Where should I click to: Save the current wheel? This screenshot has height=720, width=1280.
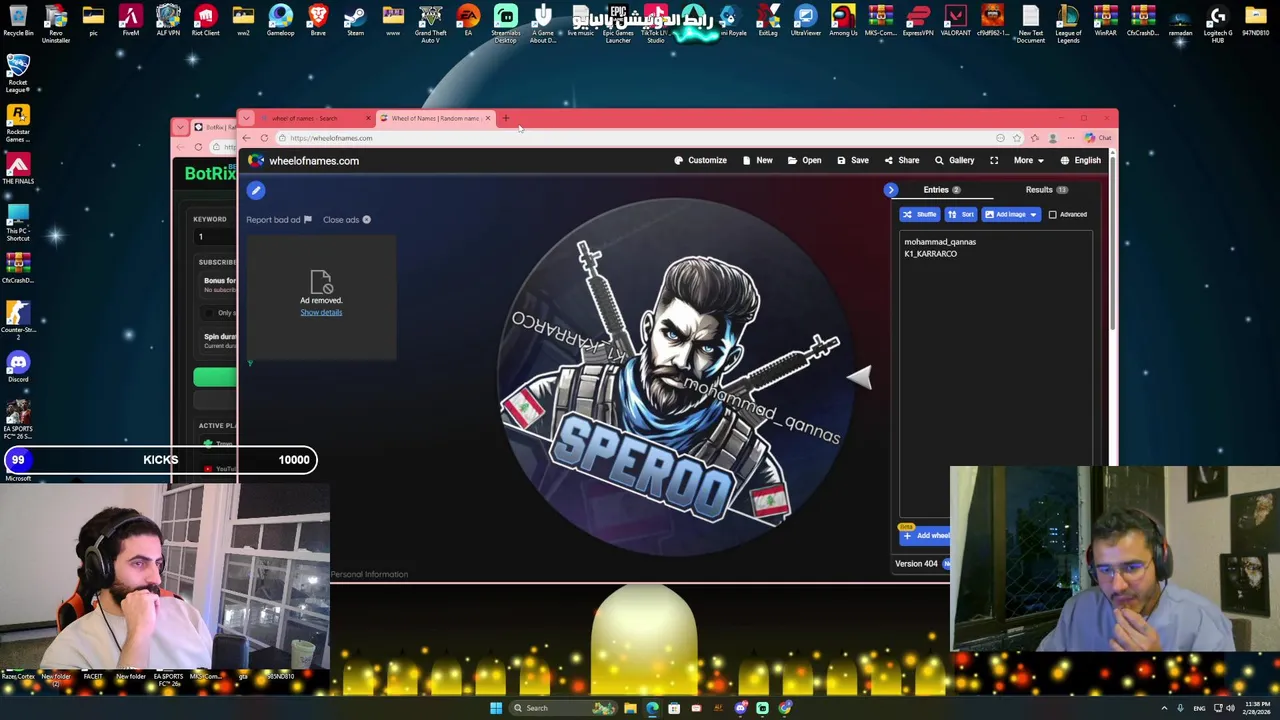click(x=853, y=160)
